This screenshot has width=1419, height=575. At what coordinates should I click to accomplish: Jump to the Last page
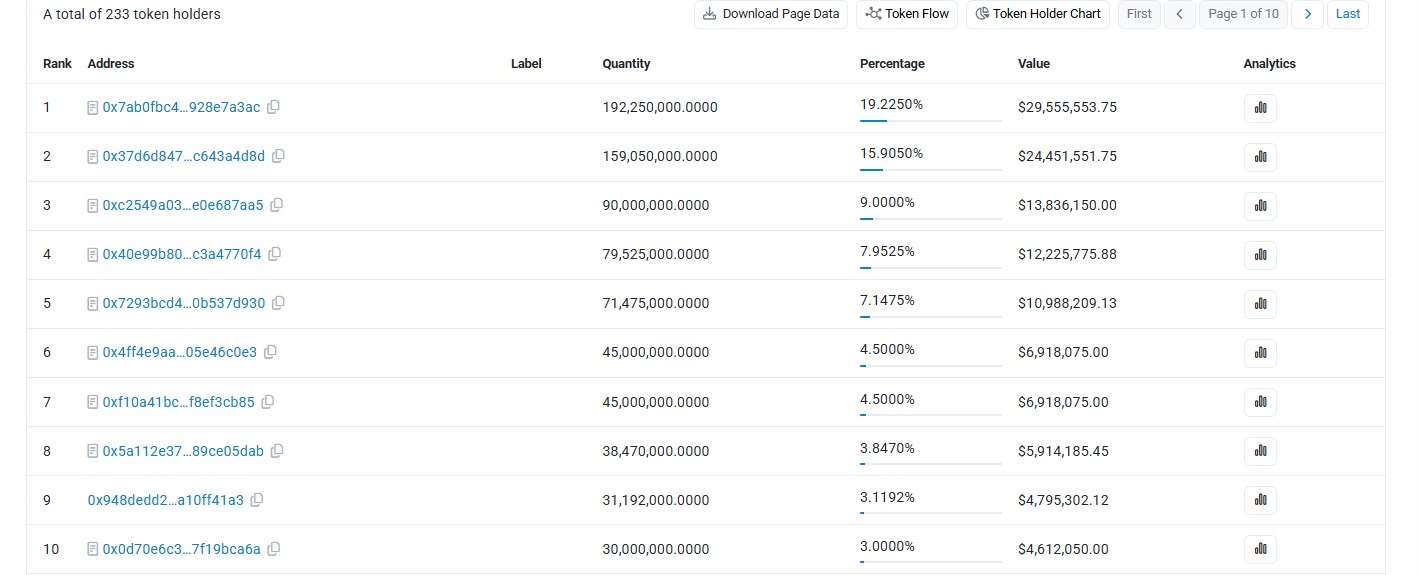point(1348,14)
